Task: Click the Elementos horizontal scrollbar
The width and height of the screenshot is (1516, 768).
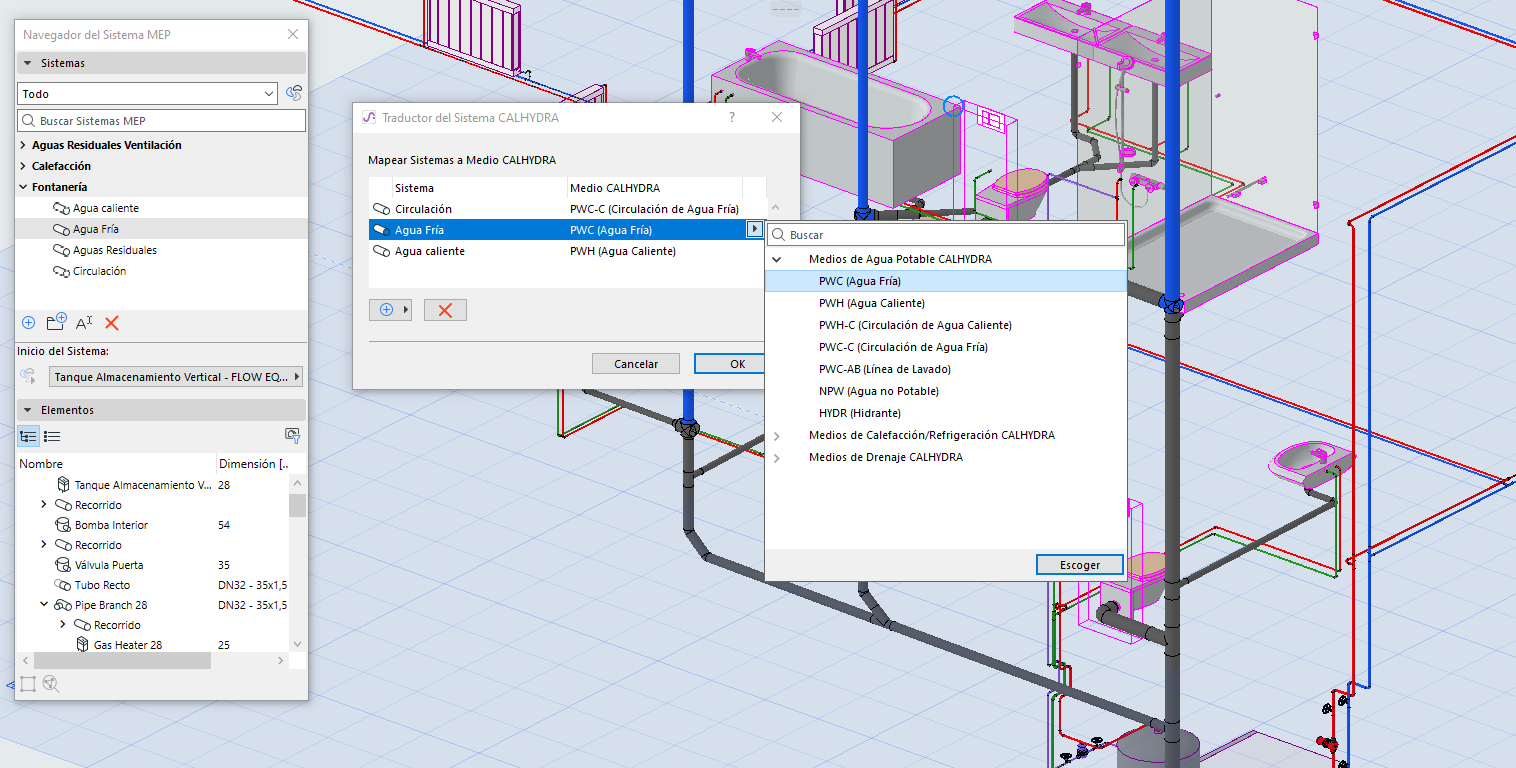Action: tap(122, 661)
